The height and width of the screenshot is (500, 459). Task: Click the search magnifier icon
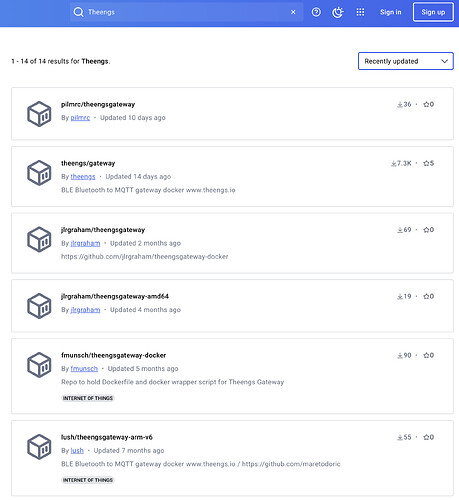78,12
